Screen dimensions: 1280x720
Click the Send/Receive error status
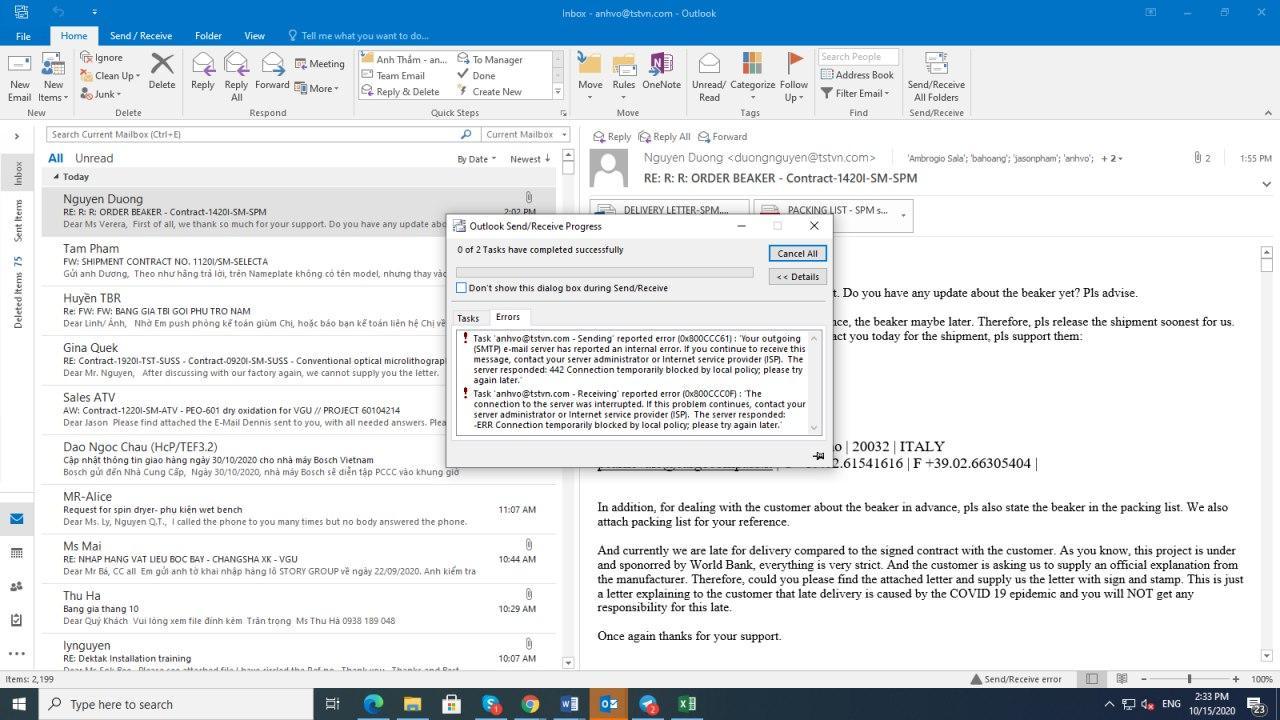(x=1015, y=679)
